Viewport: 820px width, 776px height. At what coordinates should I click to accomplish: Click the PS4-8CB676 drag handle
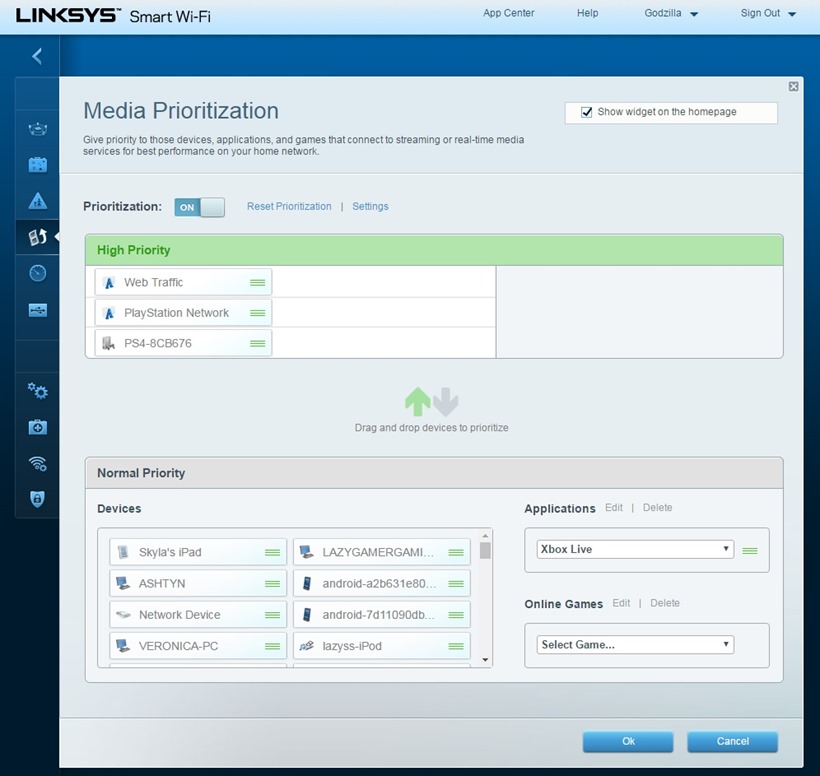pos(257,344)
